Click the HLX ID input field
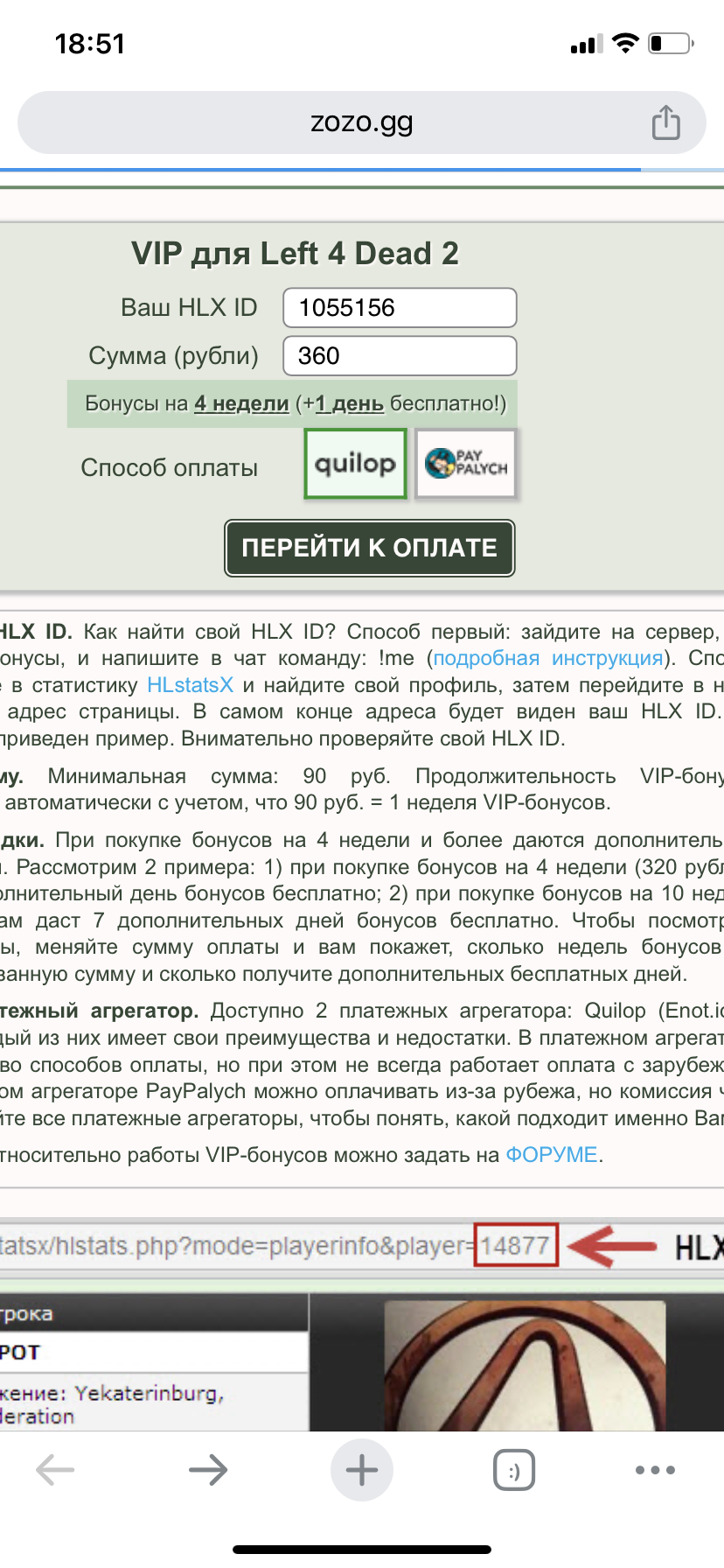The height and width of the screenshot is (1568, 724). 400,308
